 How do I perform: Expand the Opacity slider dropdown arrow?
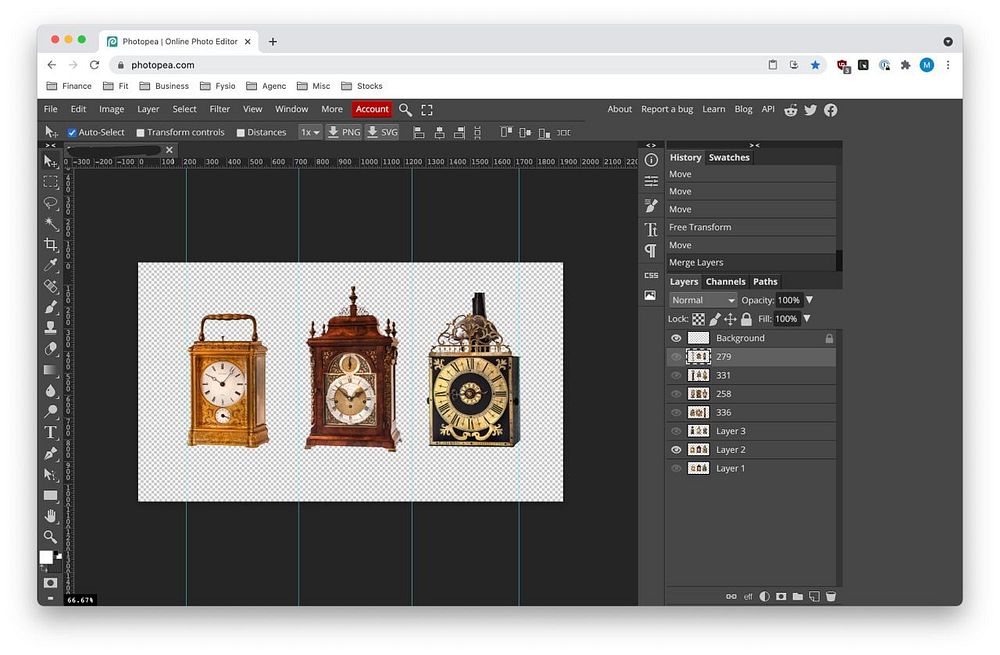click(809, 300)
